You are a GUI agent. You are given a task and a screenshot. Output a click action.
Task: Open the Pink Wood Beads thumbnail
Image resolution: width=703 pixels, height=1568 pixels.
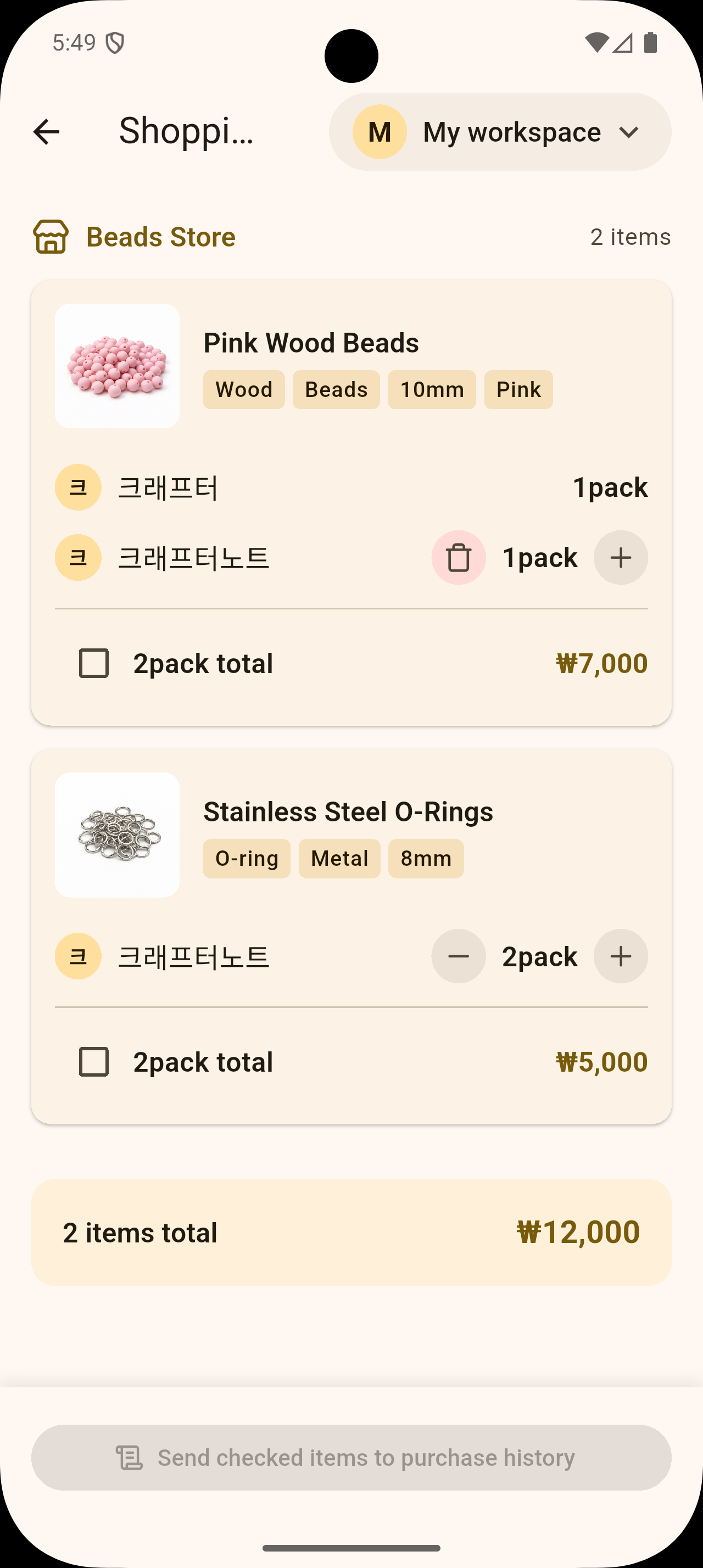pos(117,366)
